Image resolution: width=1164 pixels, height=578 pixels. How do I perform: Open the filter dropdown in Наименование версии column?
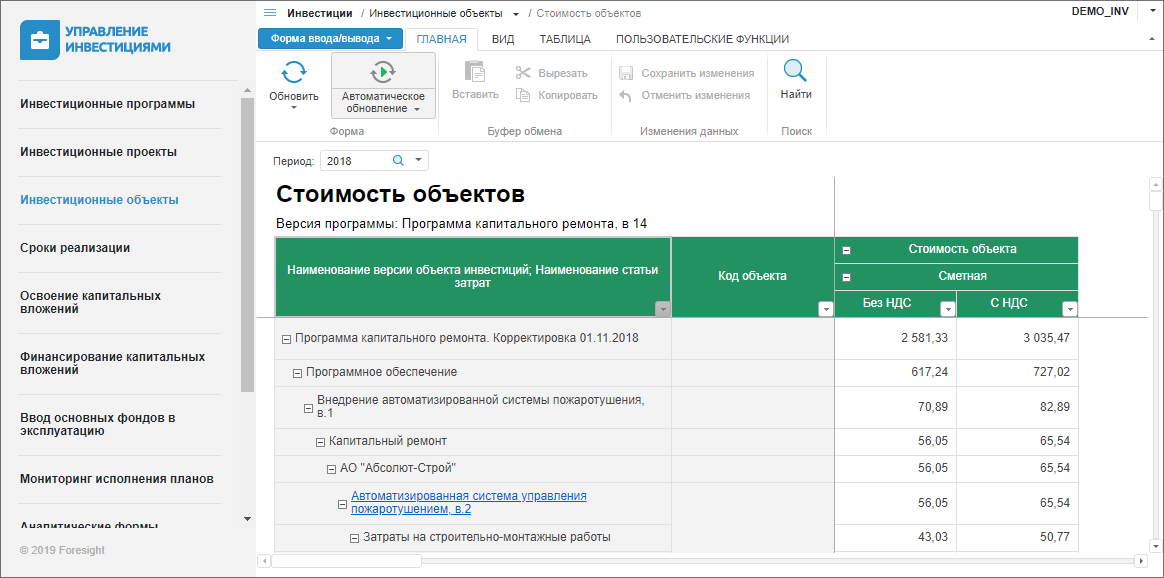pos(663,309)
